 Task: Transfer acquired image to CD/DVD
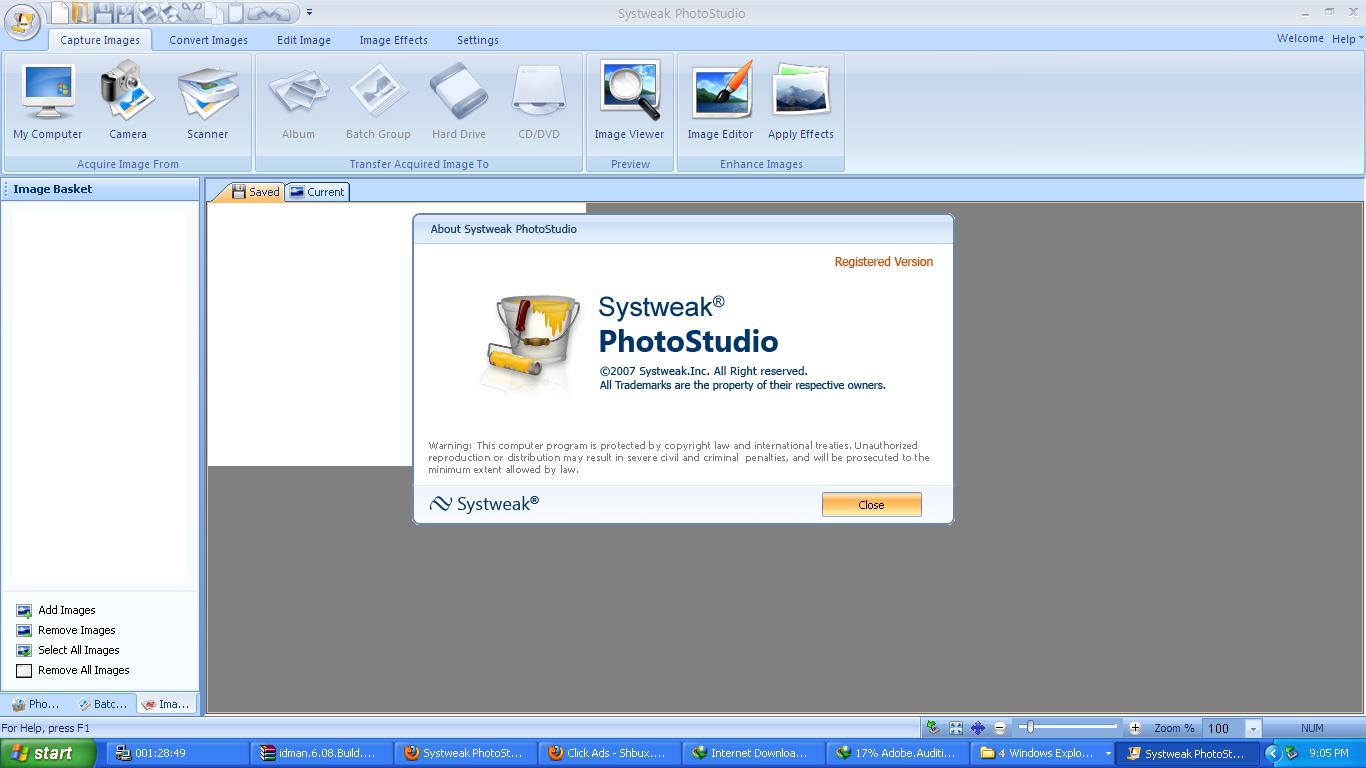point(539,101)
